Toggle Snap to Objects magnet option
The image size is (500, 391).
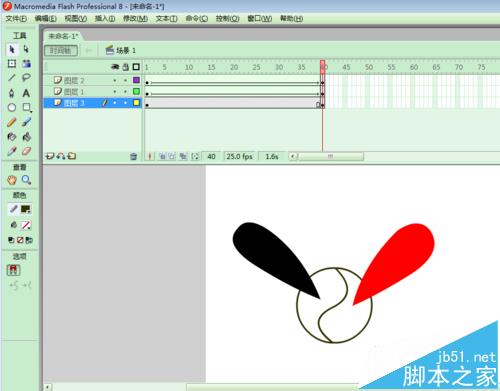[13, 270]
